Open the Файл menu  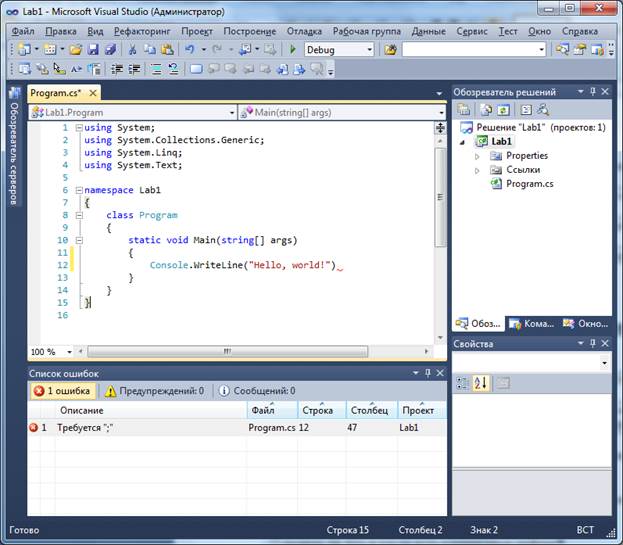point(23,31)
